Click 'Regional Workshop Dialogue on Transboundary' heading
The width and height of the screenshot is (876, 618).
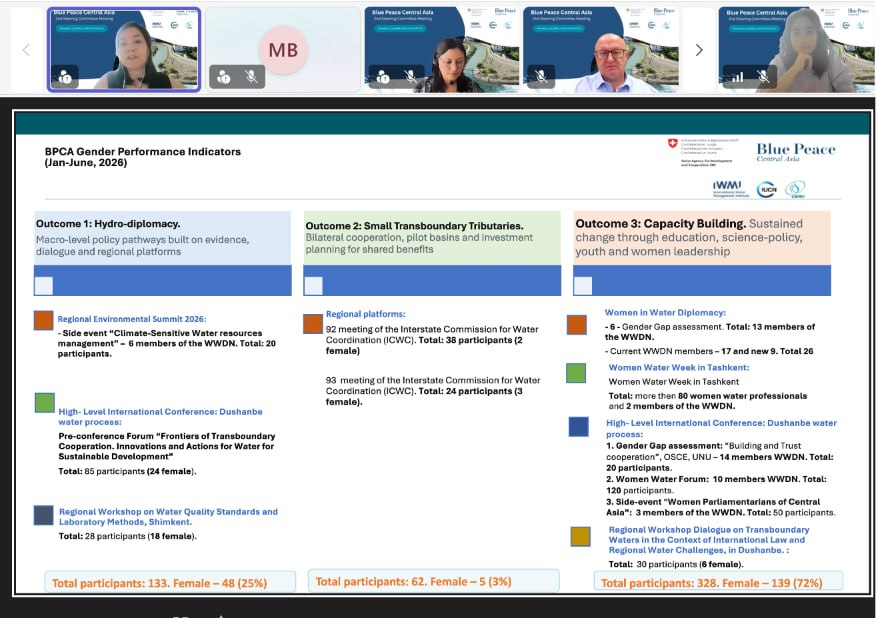pos(709,540)
